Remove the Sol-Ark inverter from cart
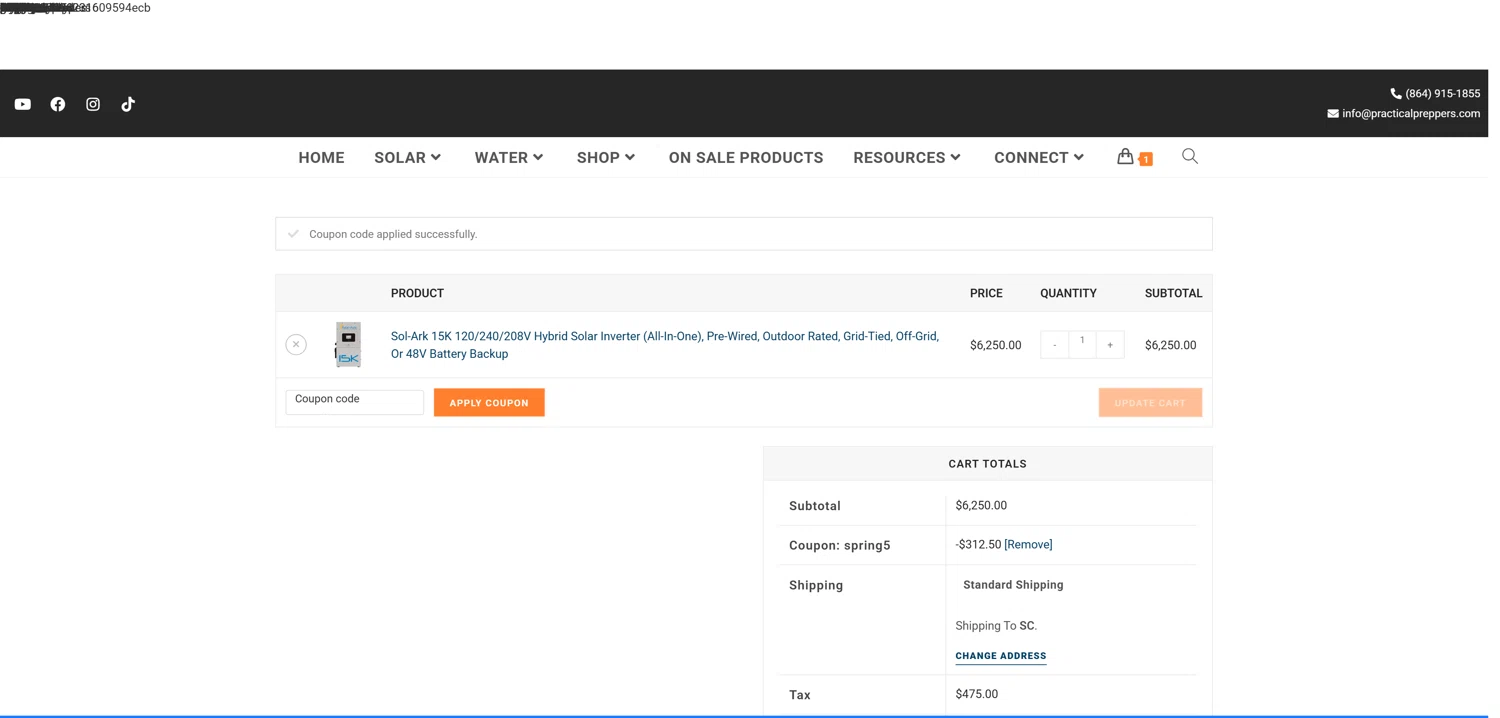The width and height of the screenshot is (1500, 718). (x=296, y=344)
